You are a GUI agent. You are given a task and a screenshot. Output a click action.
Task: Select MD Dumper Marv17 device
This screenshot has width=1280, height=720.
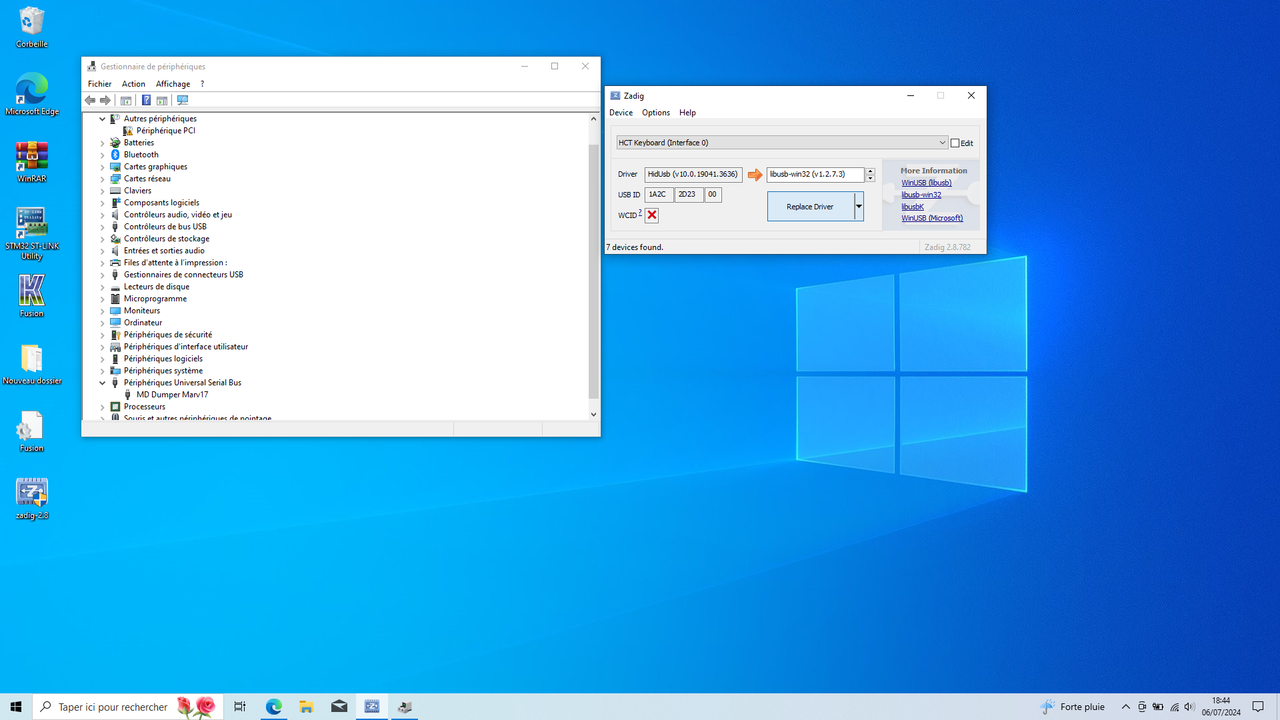pos(172,395)
